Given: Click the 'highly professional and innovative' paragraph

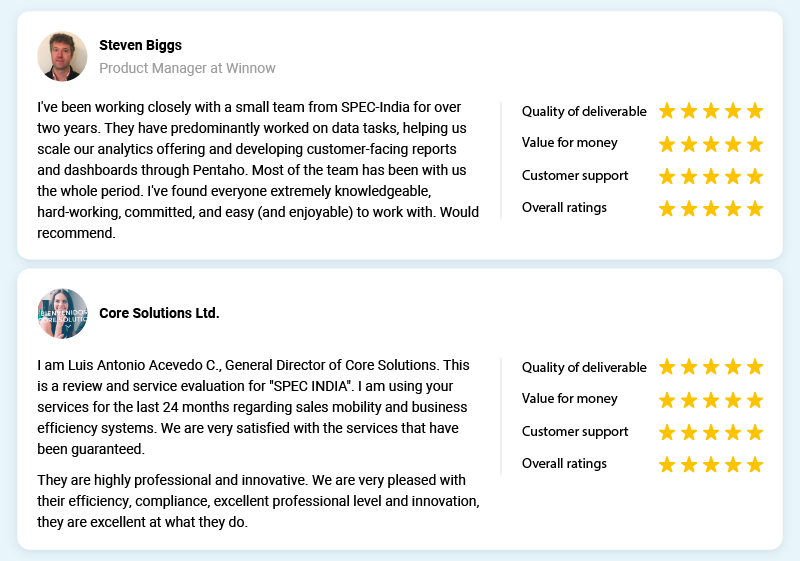Looking at the screenshot, I should (x=258, y=501).
